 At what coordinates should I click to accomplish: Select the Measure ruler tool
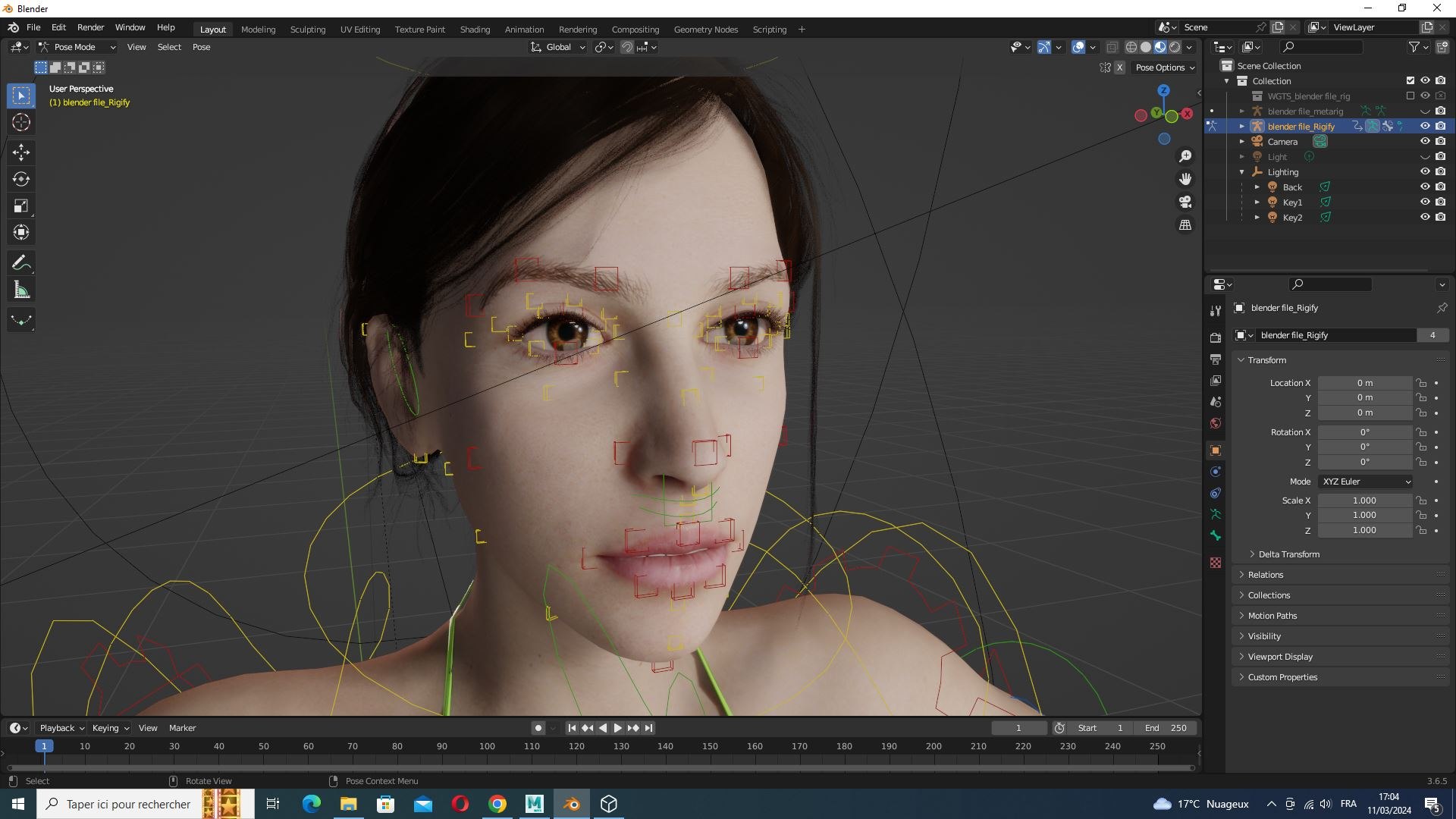21,290
